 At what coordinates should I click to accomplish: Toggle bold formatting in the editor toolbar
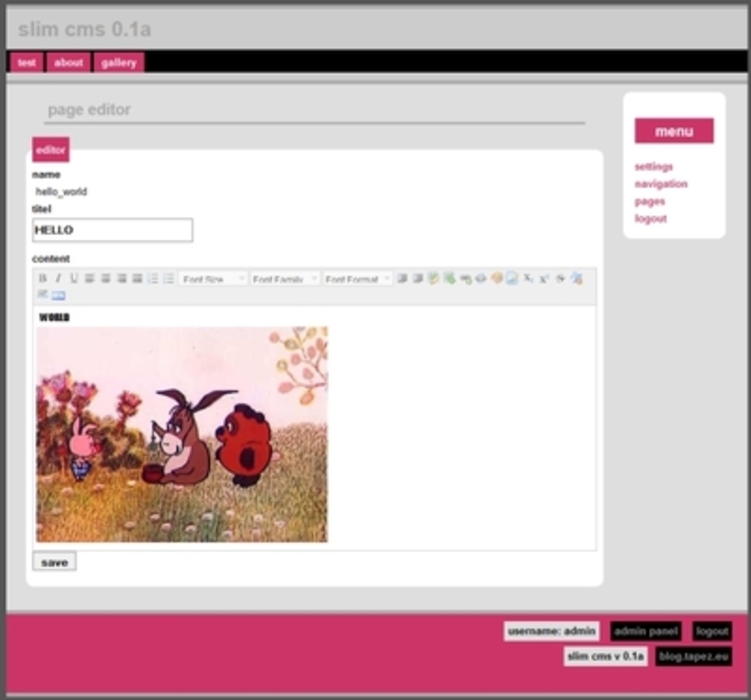coord(43,278)
